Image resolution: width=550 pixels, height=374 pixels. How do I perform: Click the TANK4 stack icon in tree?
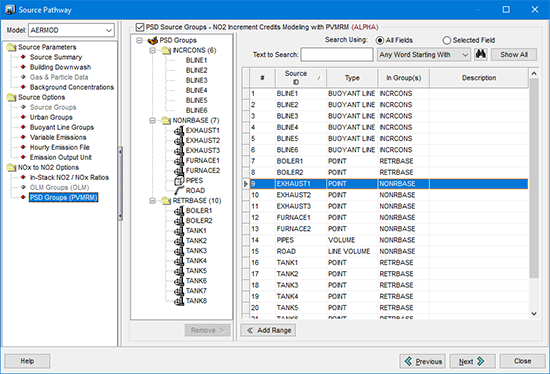179,261
